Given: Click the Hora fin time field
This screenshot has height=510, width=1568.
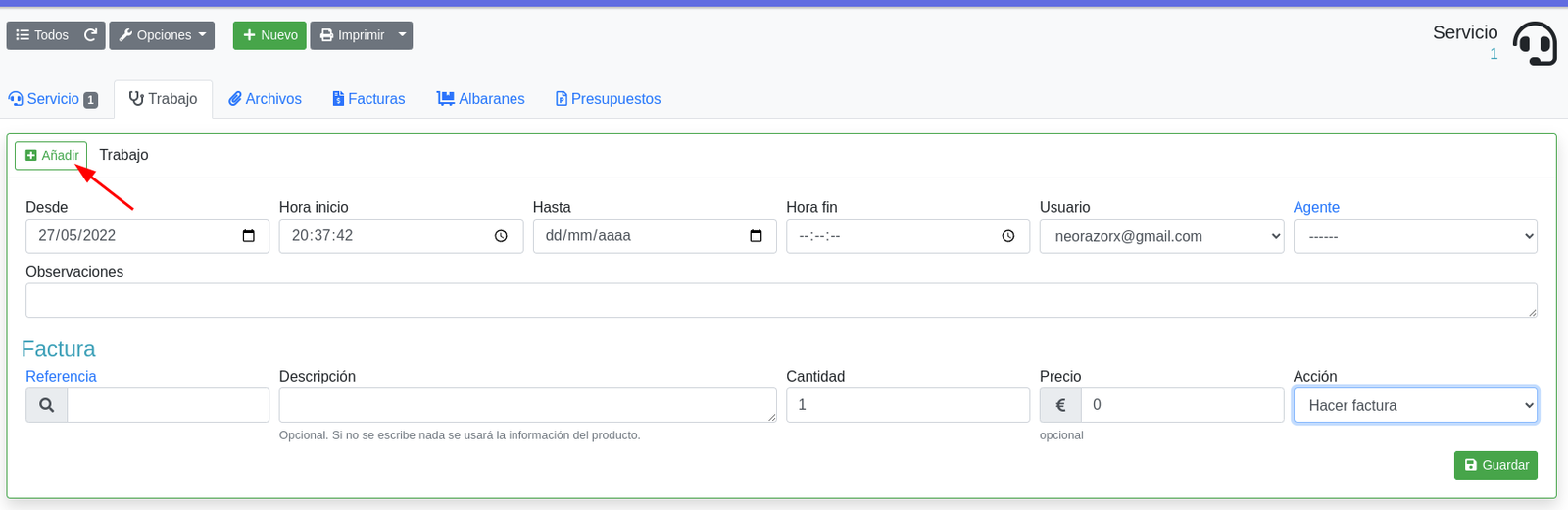Looking at the screenshot, I should point(907,236).
